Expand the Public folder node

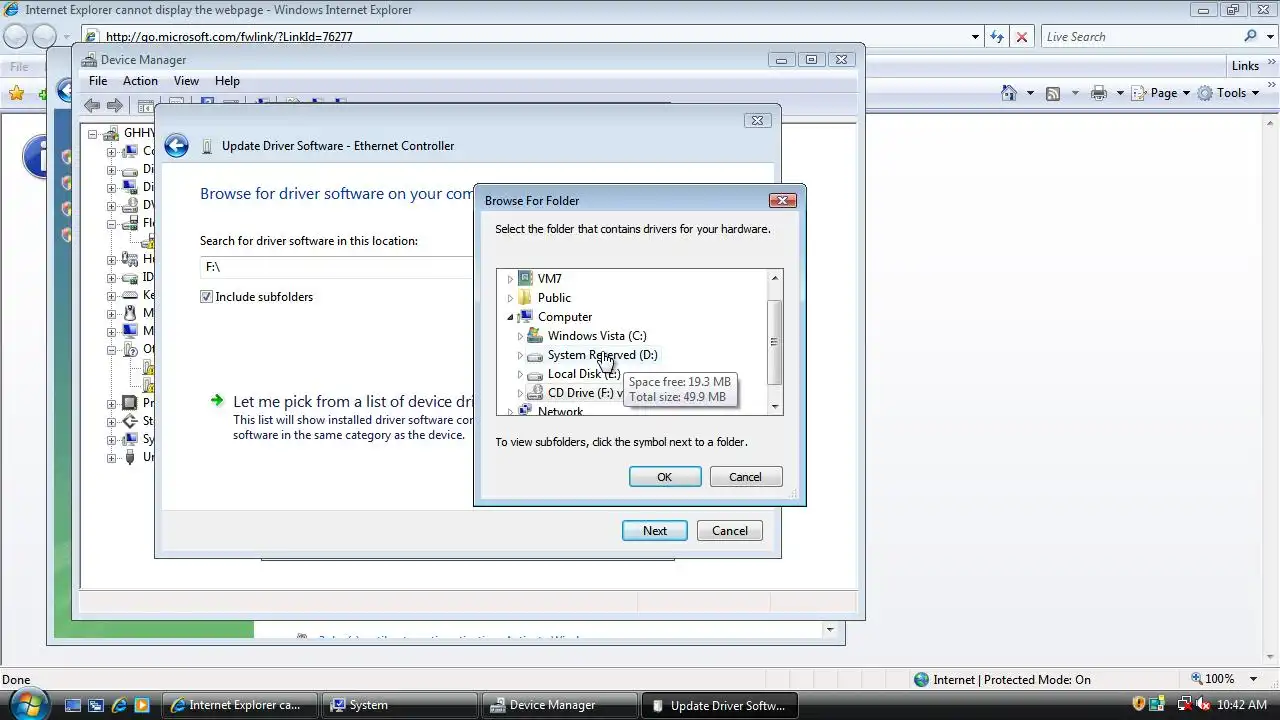pyautogui.click(x=510, y=298)
